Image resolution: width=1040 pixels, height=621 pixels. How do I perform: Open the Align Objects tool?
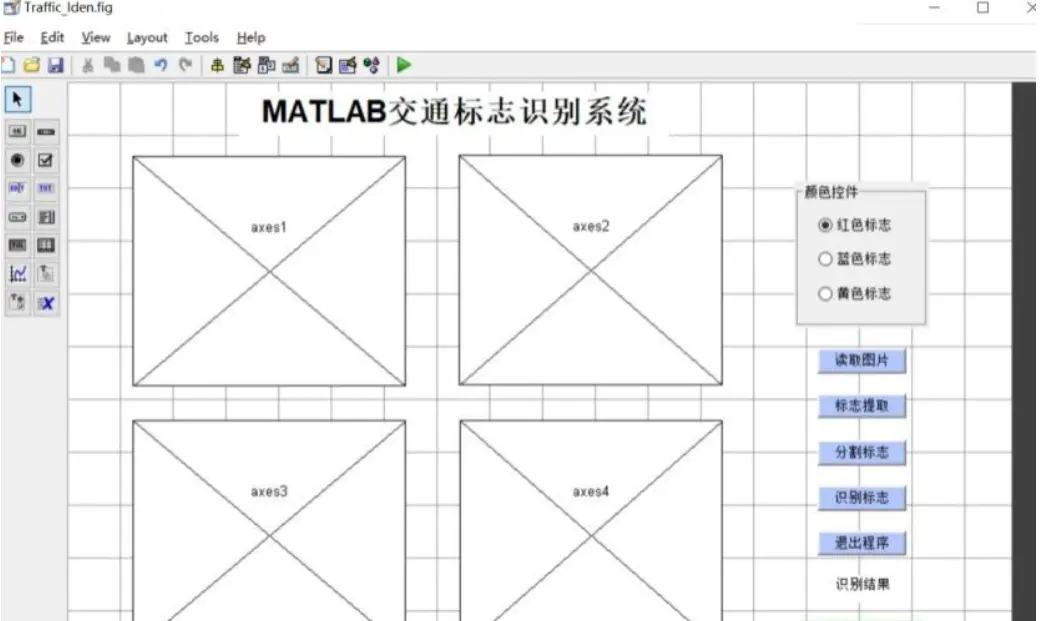point(217,65)
